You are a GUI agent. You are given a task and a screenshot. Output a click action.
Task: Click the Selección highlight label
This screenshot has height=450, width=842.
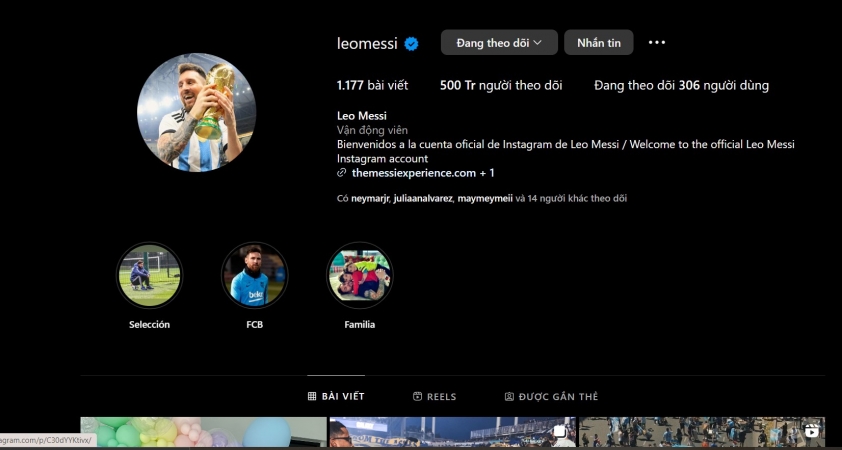149,324
